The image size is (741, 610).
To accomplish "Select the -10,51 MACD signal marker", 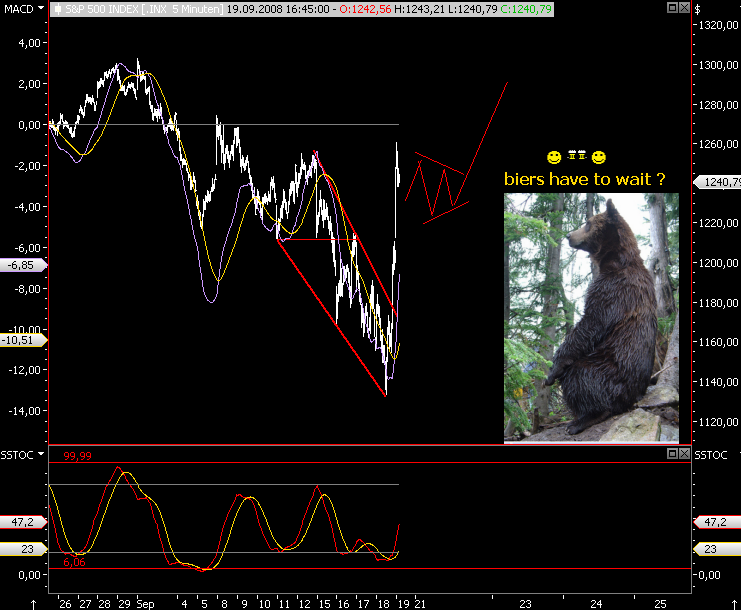I will (x=24, y=340).
